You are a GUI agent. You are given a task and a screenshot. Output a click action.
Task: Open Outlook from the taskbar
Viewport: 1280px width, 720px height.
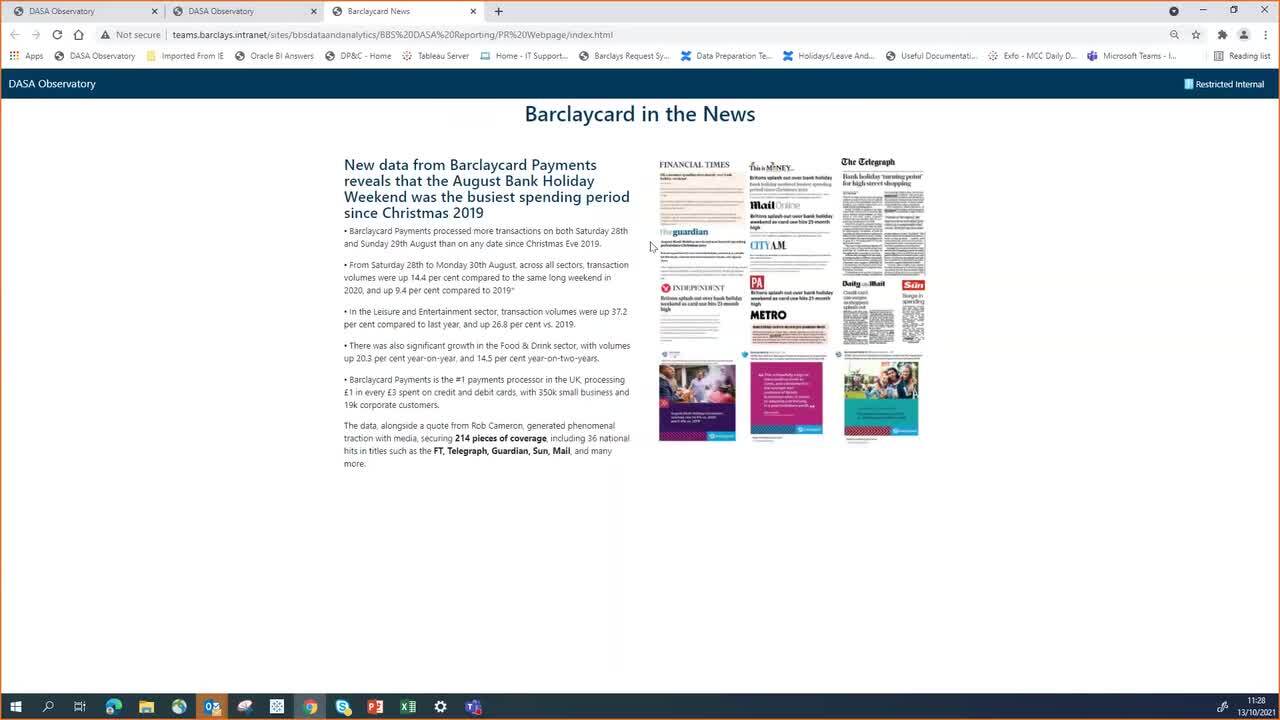pyautogui.click(x=212, y=707)
